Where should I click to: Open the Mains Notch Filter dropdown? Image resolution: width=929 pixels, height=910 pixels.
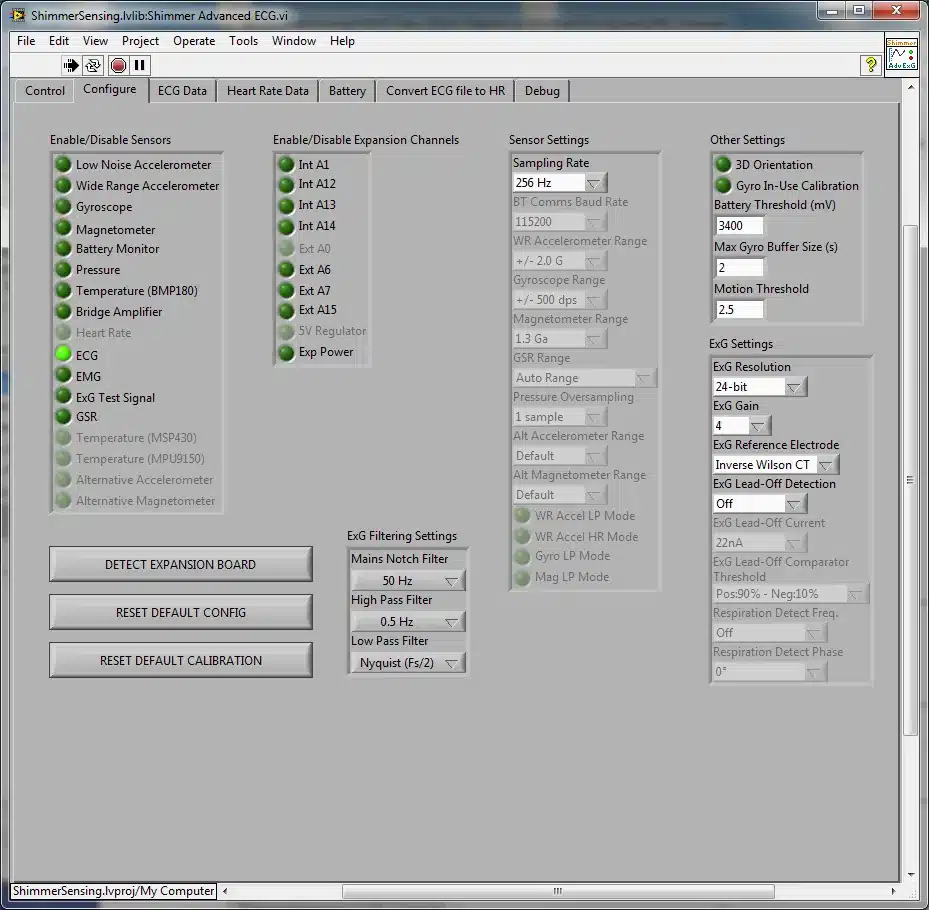408,581
